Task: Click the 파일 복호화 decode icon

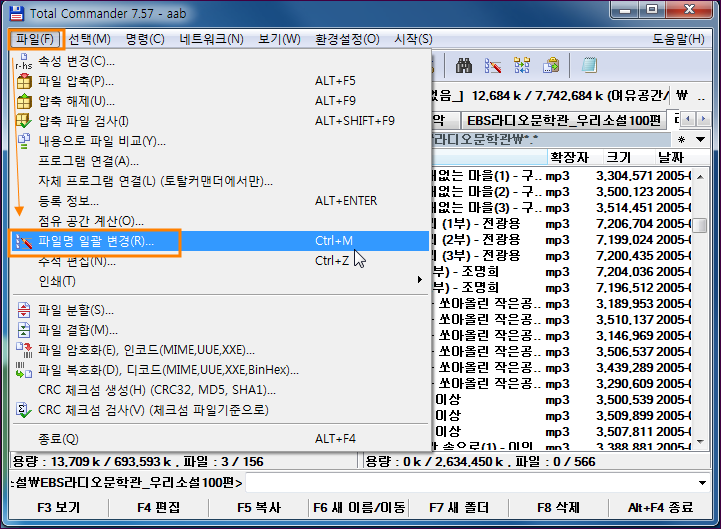Action: (24, 370)
